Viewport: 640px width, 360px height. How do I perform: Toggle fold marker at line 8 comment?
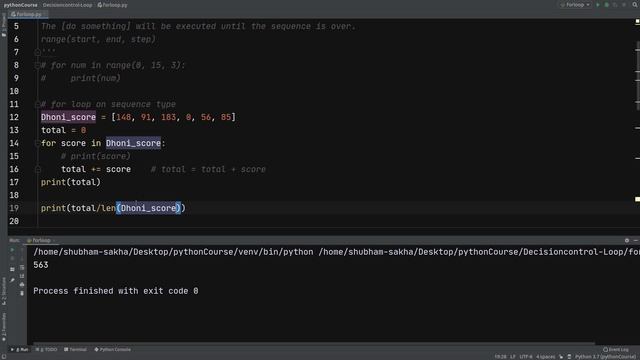point(38,65)
